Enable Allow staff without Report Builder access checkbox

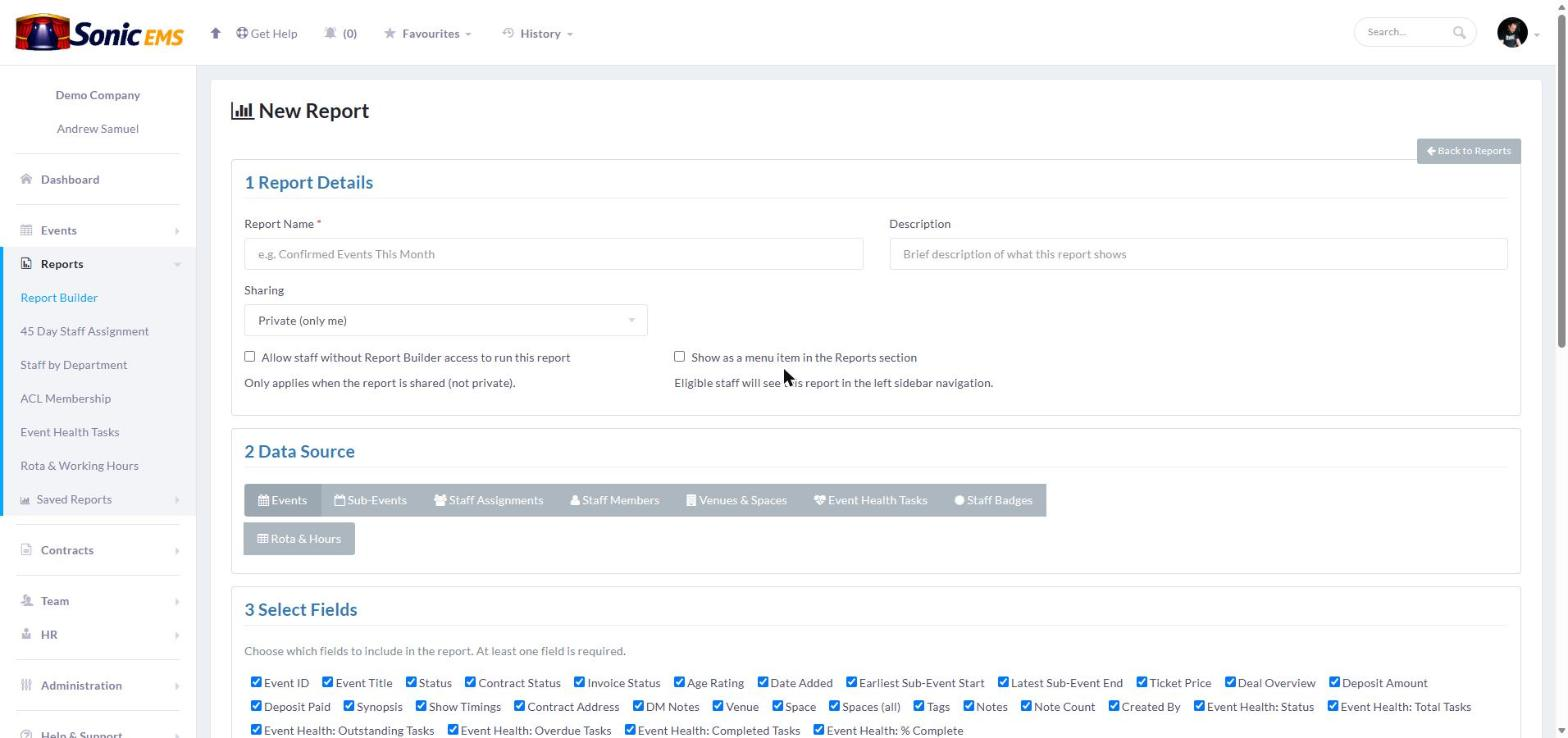pos(250,356)
